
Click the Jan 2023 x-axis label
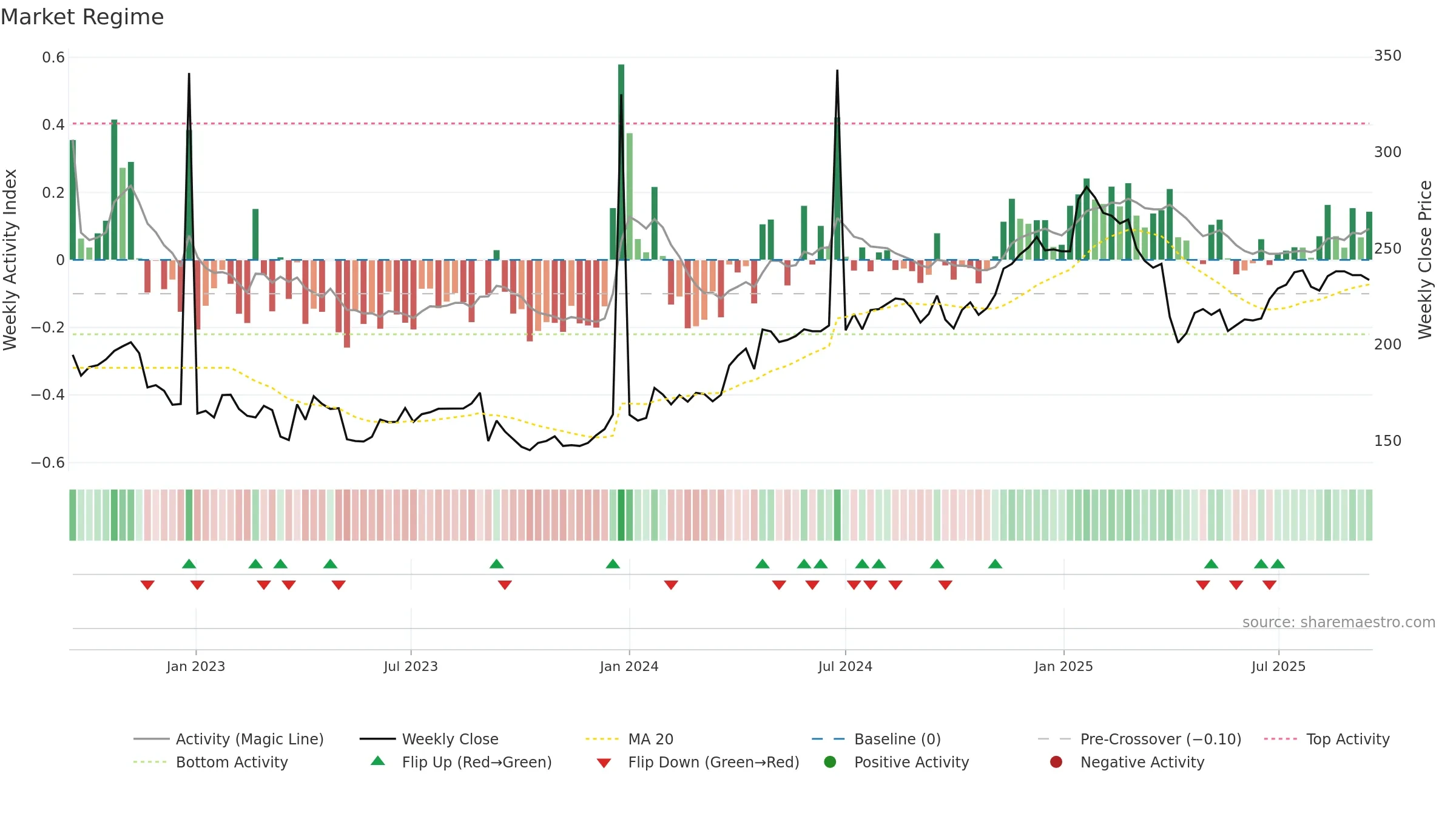(x=196, y=666)
